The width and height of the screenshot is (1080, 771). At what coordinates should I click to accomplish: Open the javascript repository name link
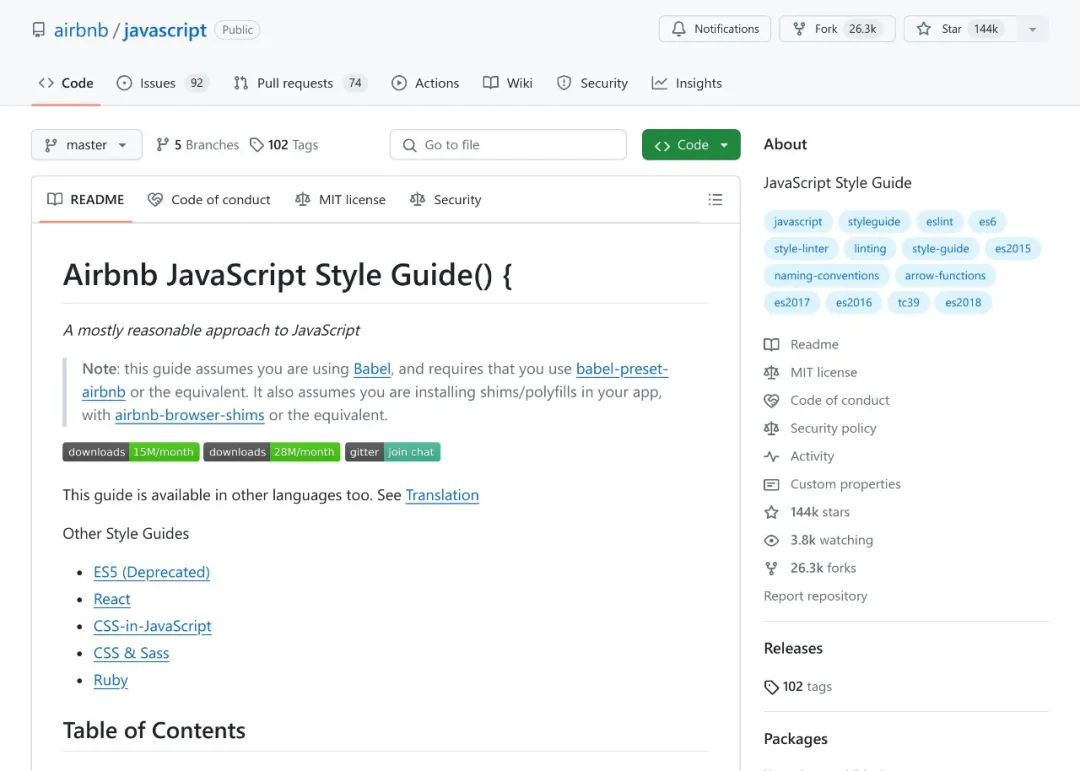click(x=165, y=30)
